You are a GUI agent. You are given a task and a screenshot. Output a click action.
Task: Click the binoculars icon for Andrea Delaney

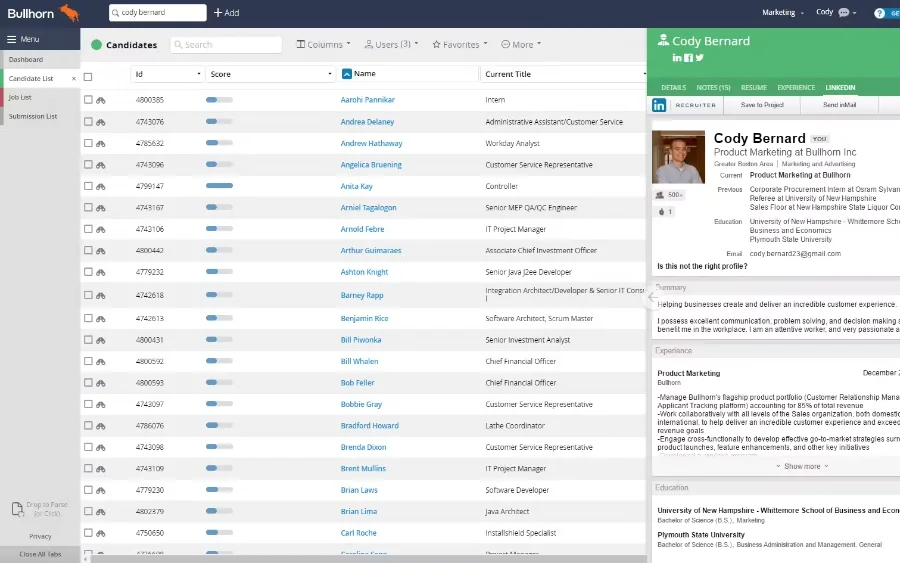click(101, 122)
